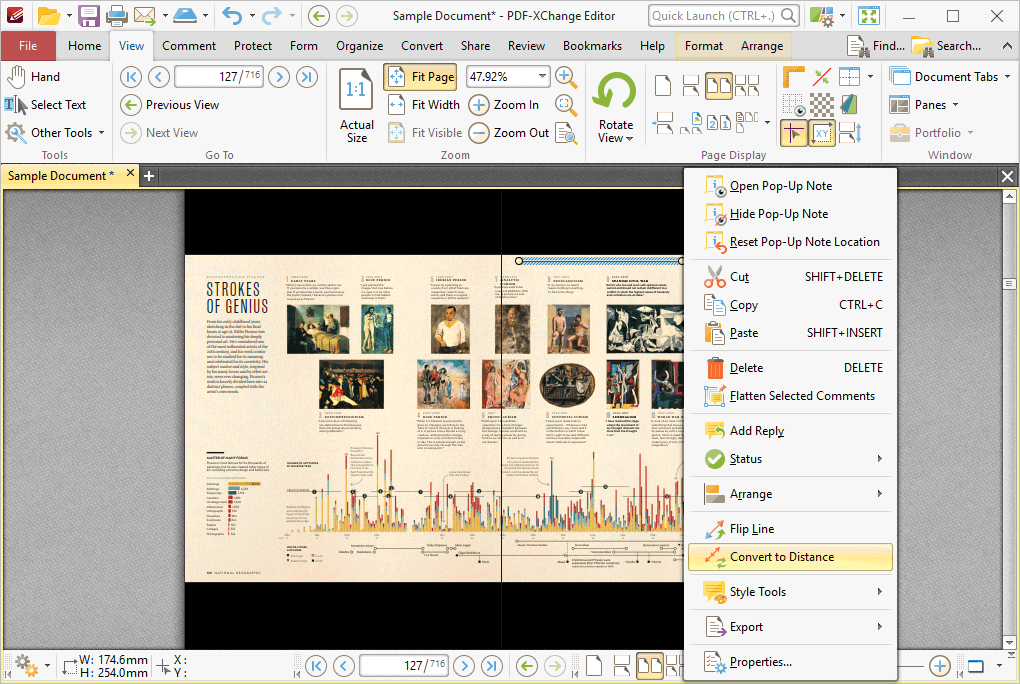Screen dimensions: 1020x684
Task: Toggle the rulers icon
Action: [793, 77]
